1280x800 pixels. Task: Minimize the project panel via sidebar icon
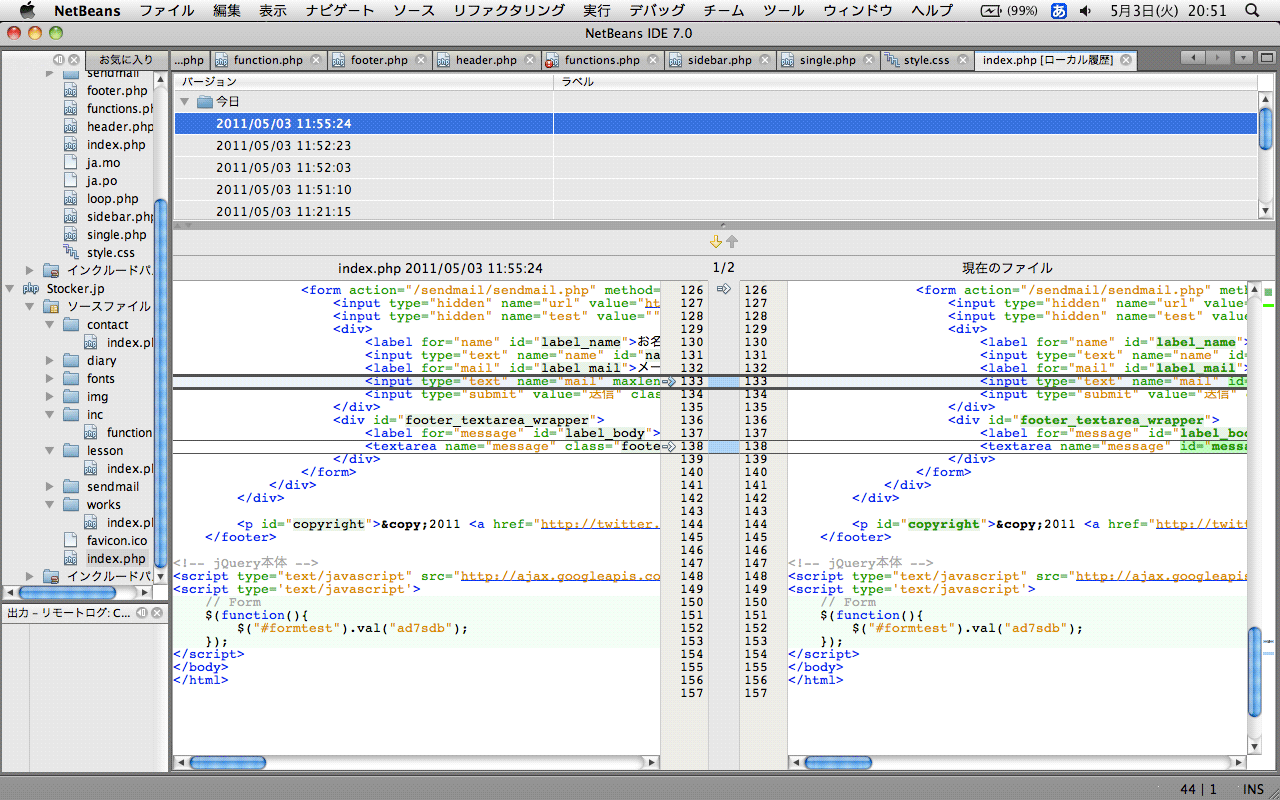point(58,60)
